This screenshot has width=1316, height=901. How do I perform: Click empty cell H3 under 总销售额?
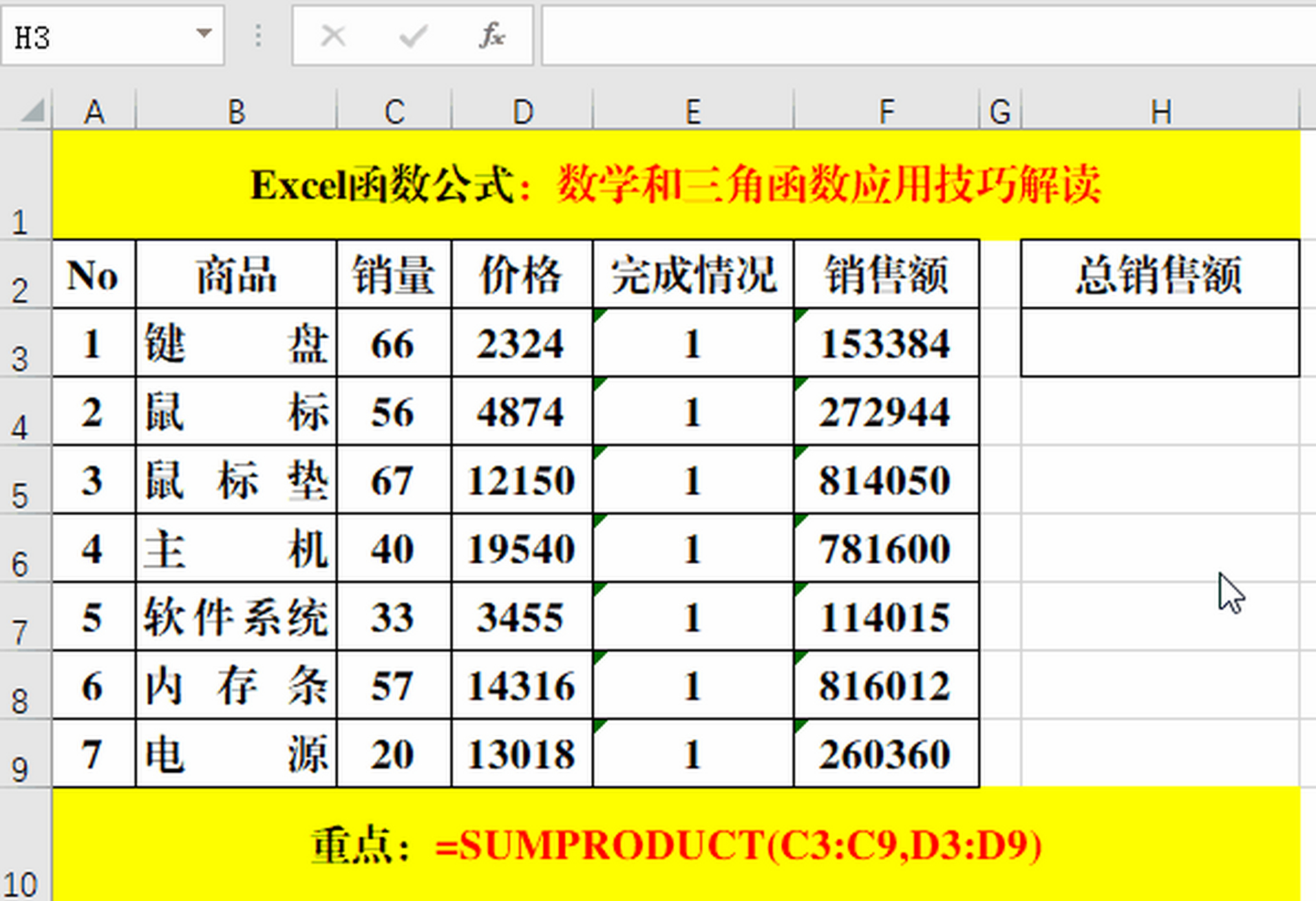coord(1160,343)
